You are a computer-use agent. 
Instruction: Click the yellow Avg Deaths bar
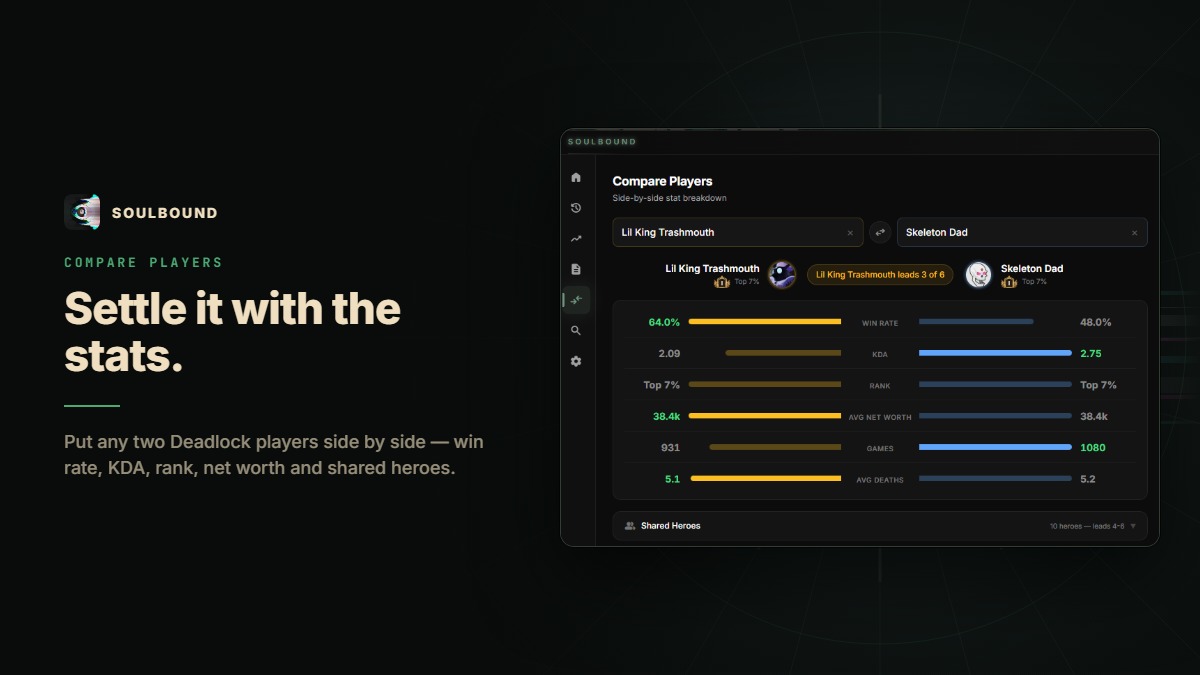766,479
